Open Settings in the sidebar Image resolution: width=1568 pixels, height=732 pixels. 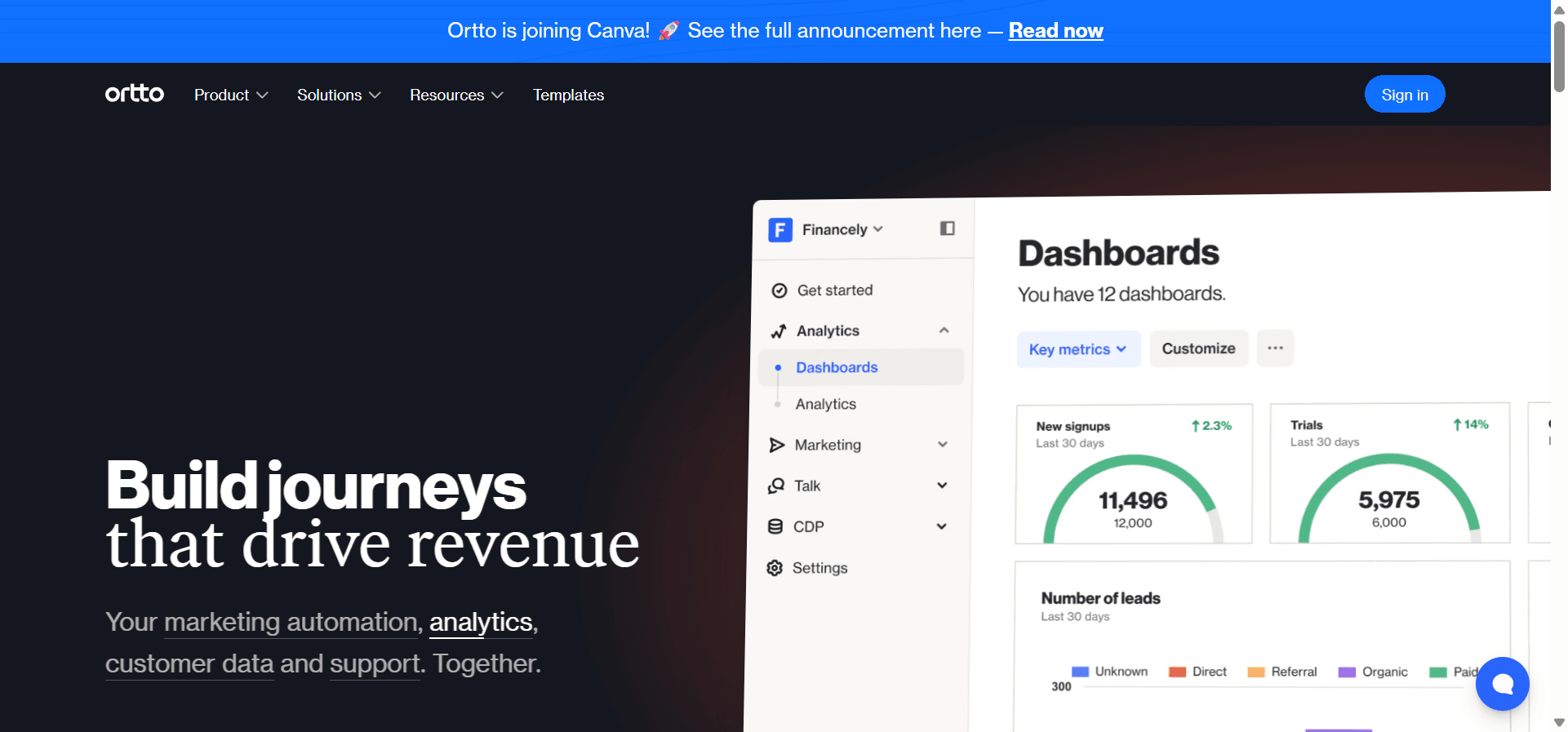820,568
